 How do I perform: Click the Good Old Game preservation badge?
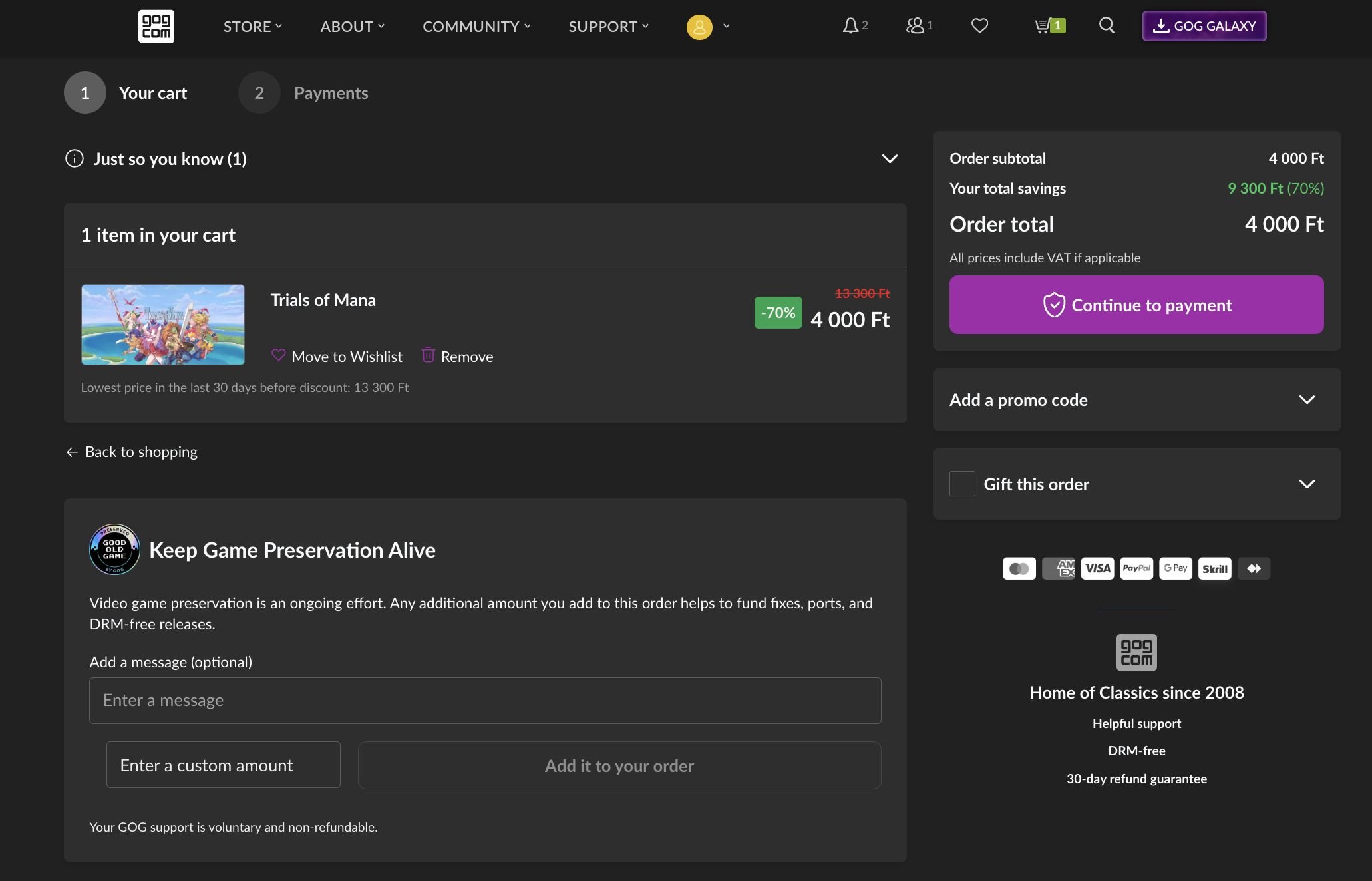pyautogui.click(x=114, y=550)
